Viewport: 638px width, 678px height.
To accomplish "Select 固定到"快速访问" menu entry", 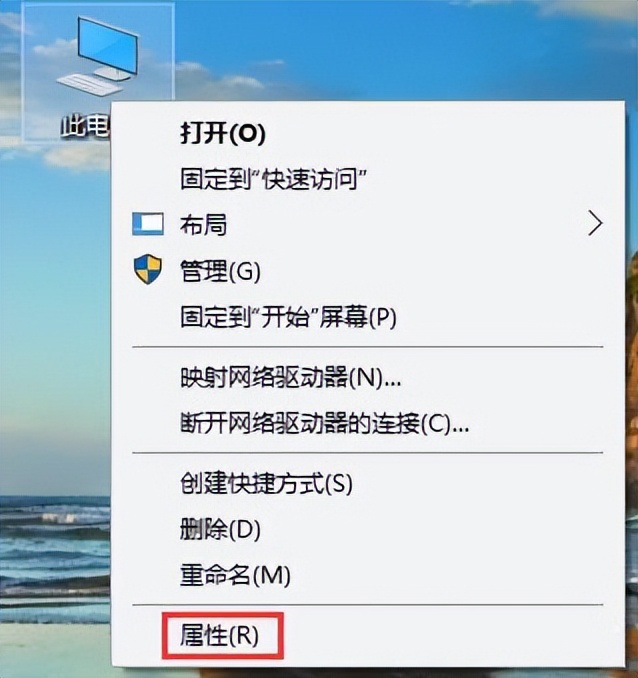I will click(x=274, y=179).
